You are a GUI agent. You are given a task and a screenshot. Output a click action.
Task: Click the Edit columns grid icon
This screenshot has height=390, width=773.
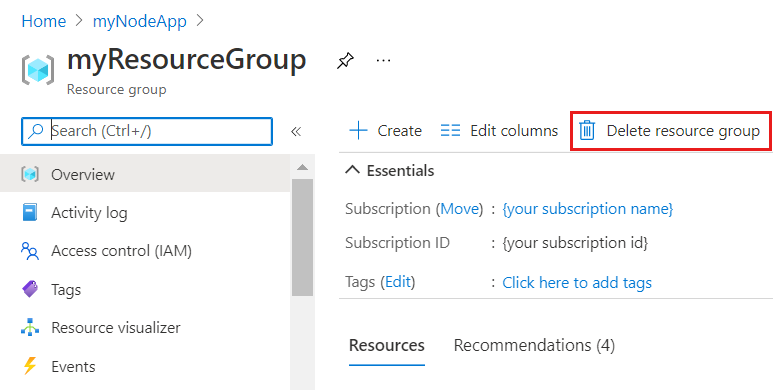[x=450, y=131]
